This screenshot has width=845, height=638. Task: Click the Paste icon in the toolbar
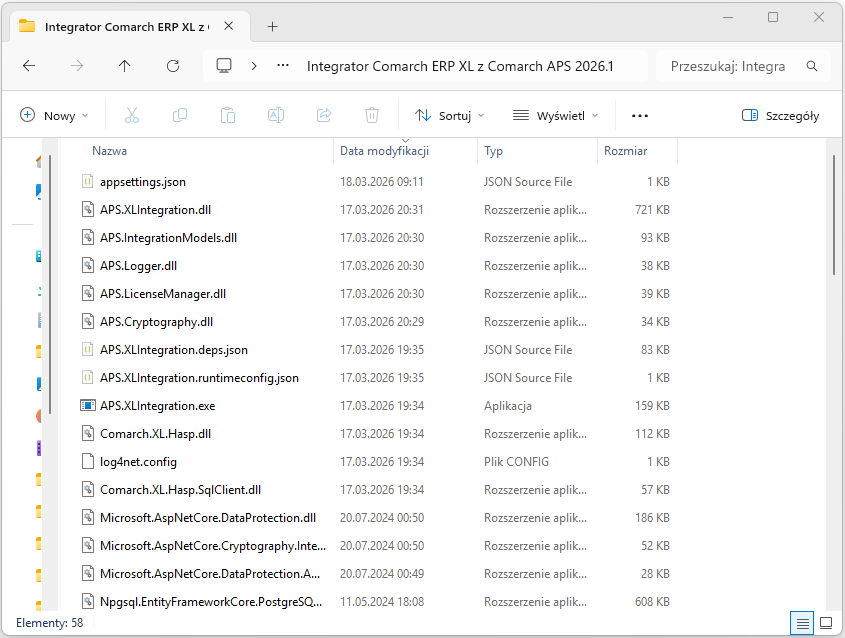pyautogui.click(x=228, y=115)
